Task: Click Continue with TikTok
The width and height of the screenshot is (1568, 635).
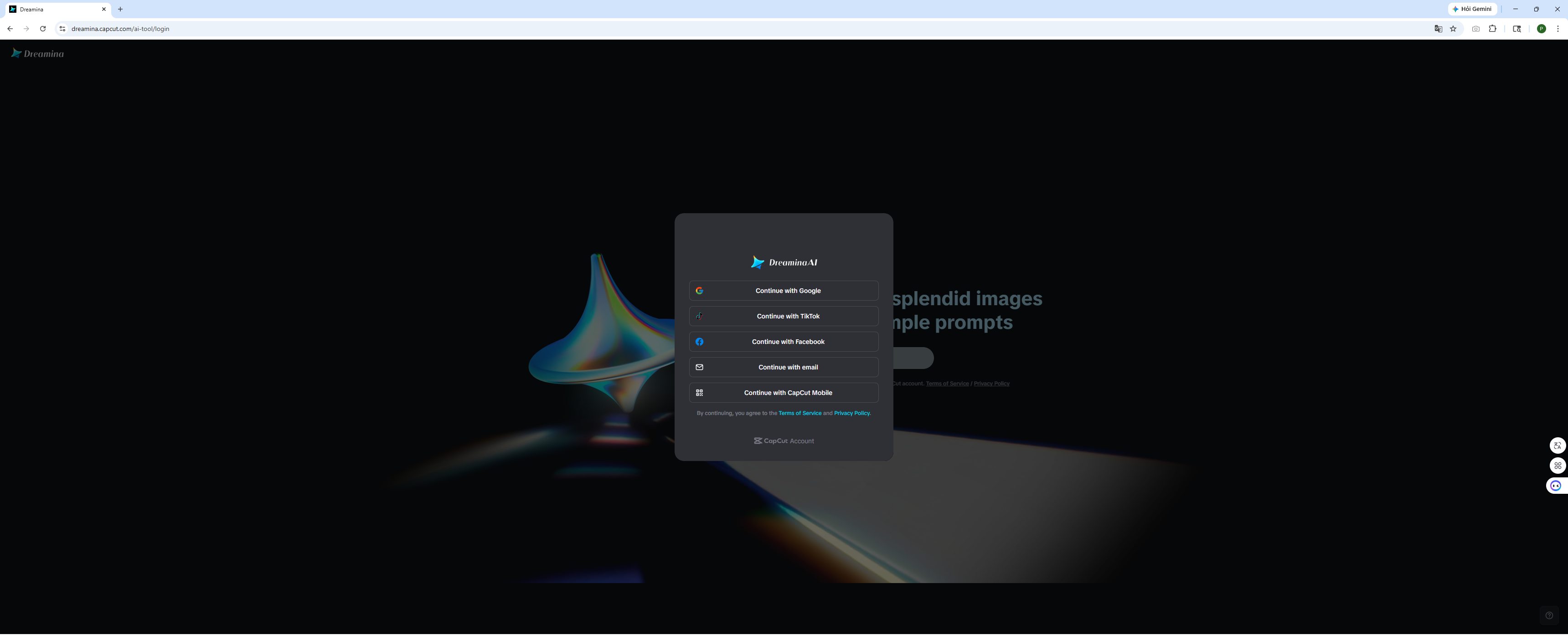Action: click(784, 316)
